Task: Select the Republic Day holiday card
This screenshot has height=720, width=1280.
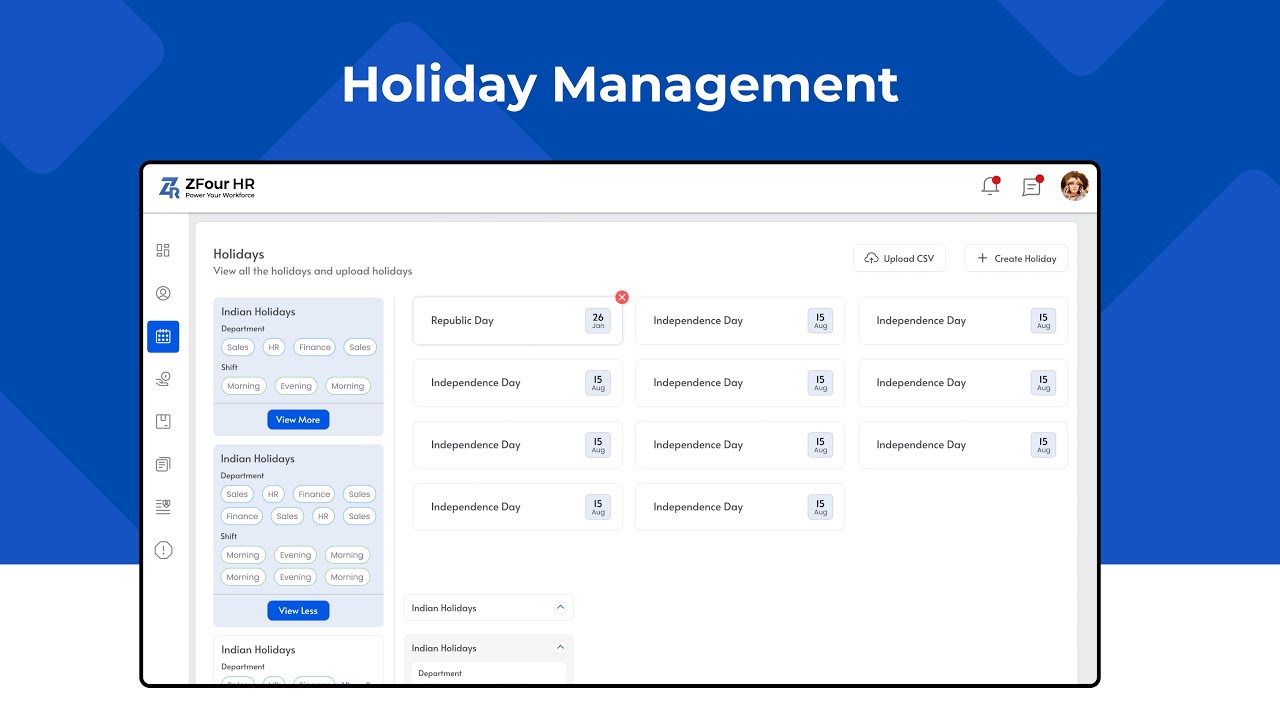Action: point(518,321)
